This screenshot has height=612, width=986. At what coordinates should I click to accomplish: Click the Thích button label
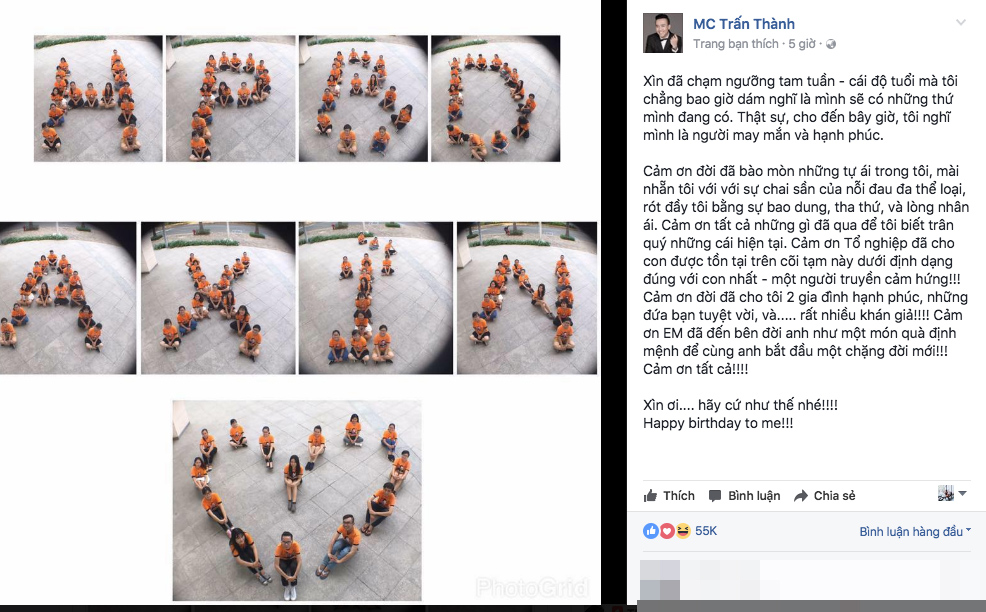[679, 496]
